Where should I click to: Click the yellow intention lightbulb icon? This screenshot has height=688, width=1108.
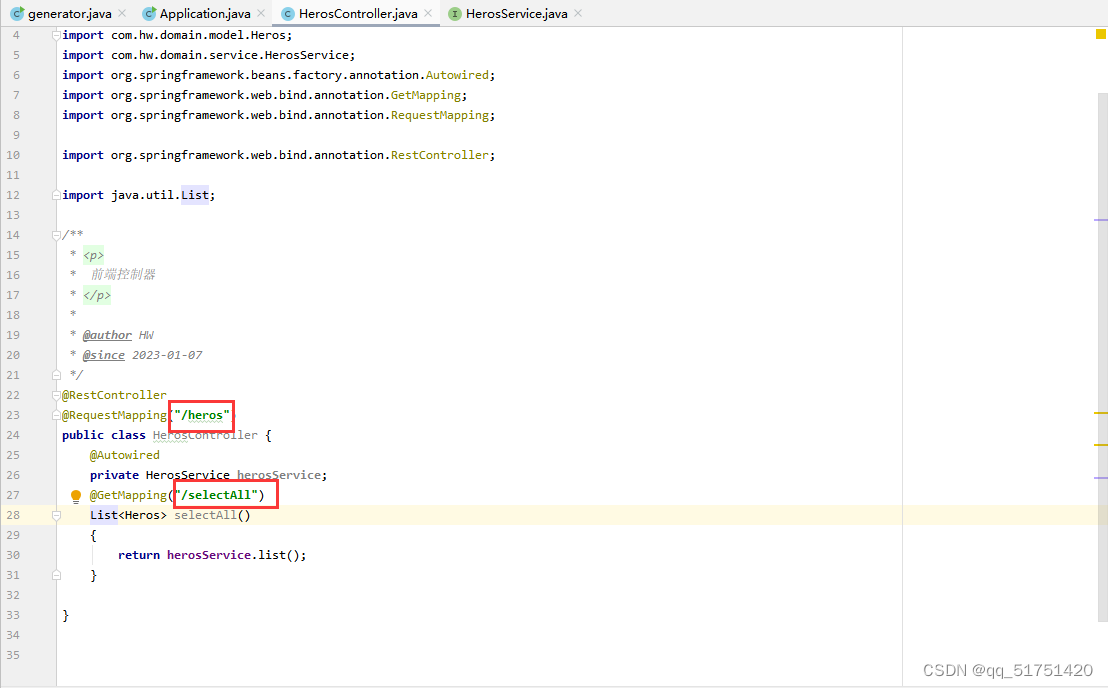pyautogui.click(x=76, y=496)
